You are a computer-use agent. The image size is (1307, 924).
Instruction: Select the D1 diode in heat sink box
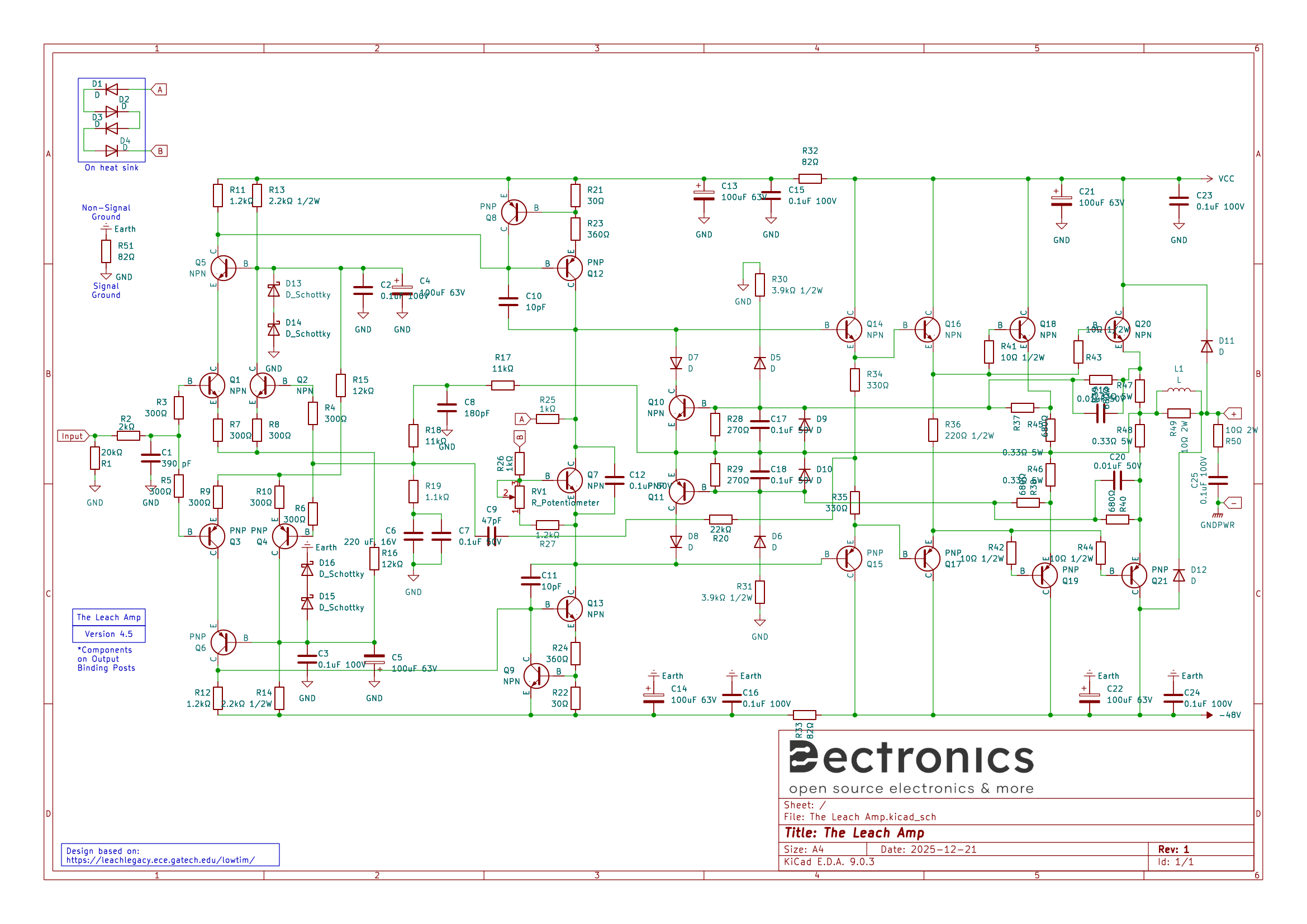tap(112, 89)
